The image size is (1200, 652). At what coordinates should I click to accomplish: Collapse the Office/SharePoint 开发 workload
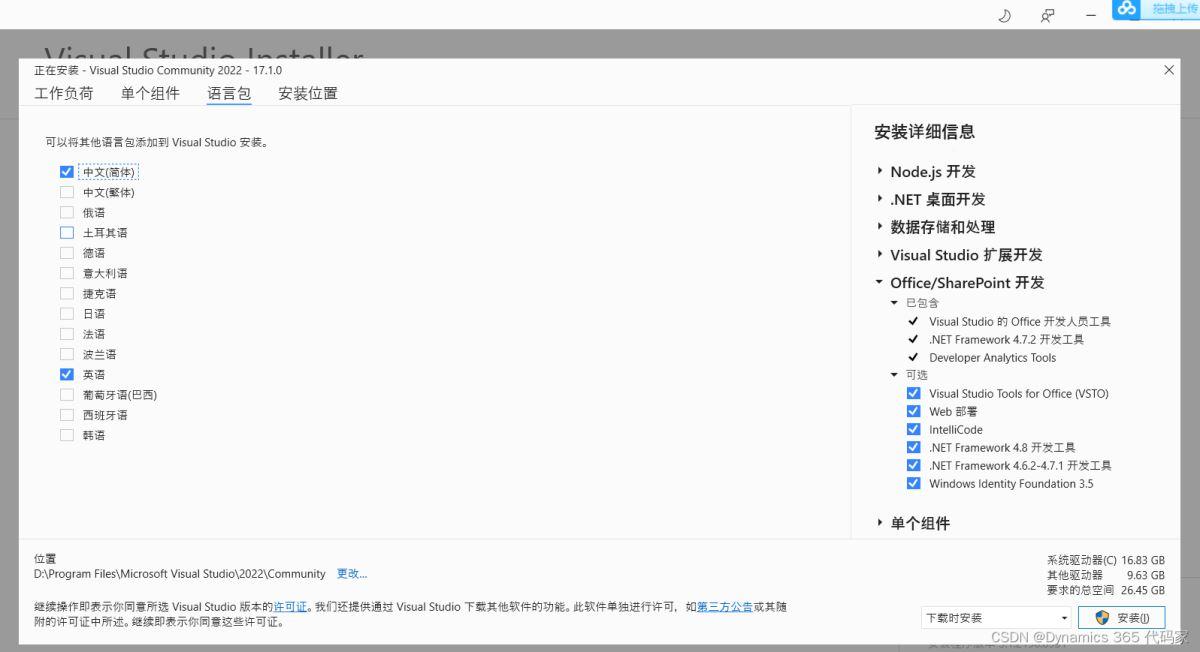pos(879,283)
